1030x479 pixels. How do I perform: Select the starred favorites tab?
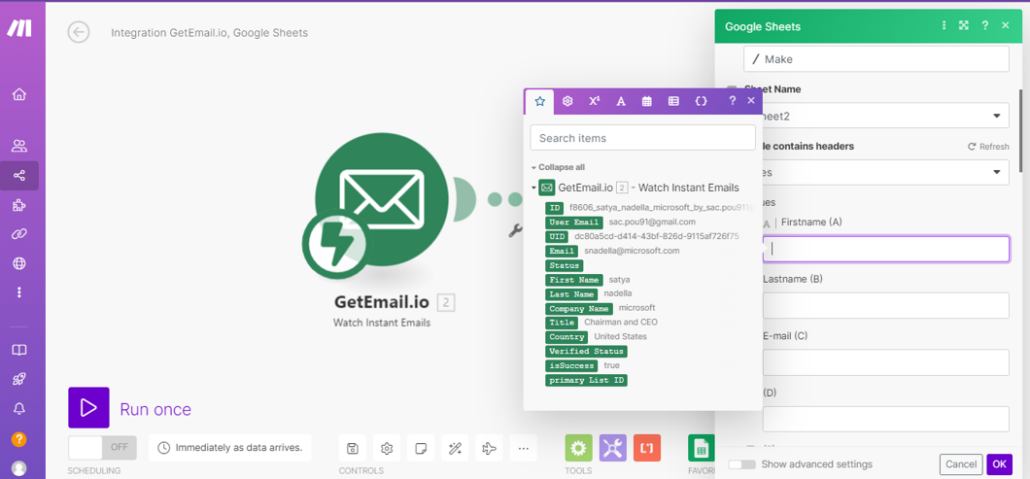pos(540,101)
